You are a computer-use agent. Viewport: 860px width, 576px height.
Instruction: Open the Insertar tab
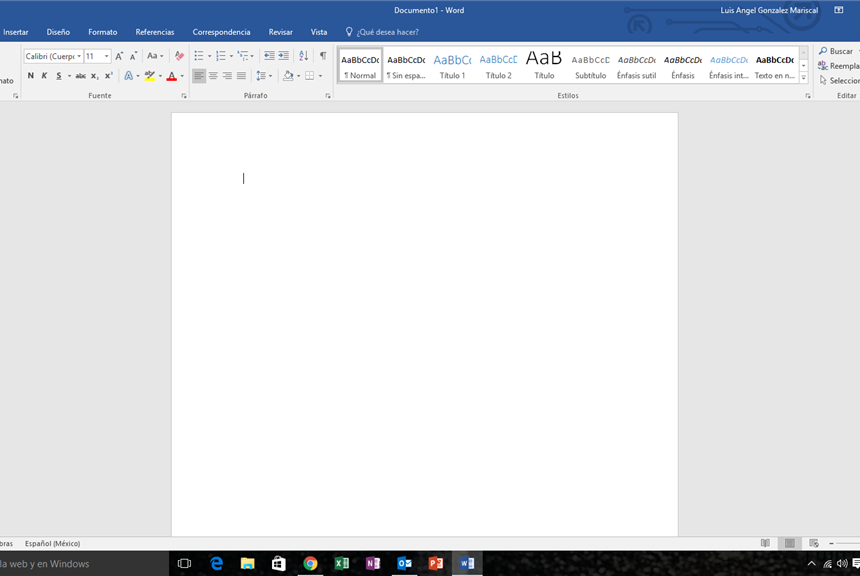click(x=16, y=32)
